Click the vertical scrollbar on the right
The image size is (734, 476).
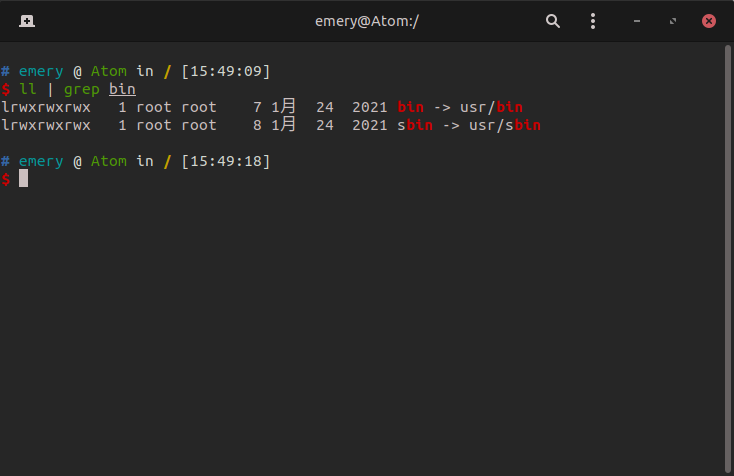coord(728,250)
